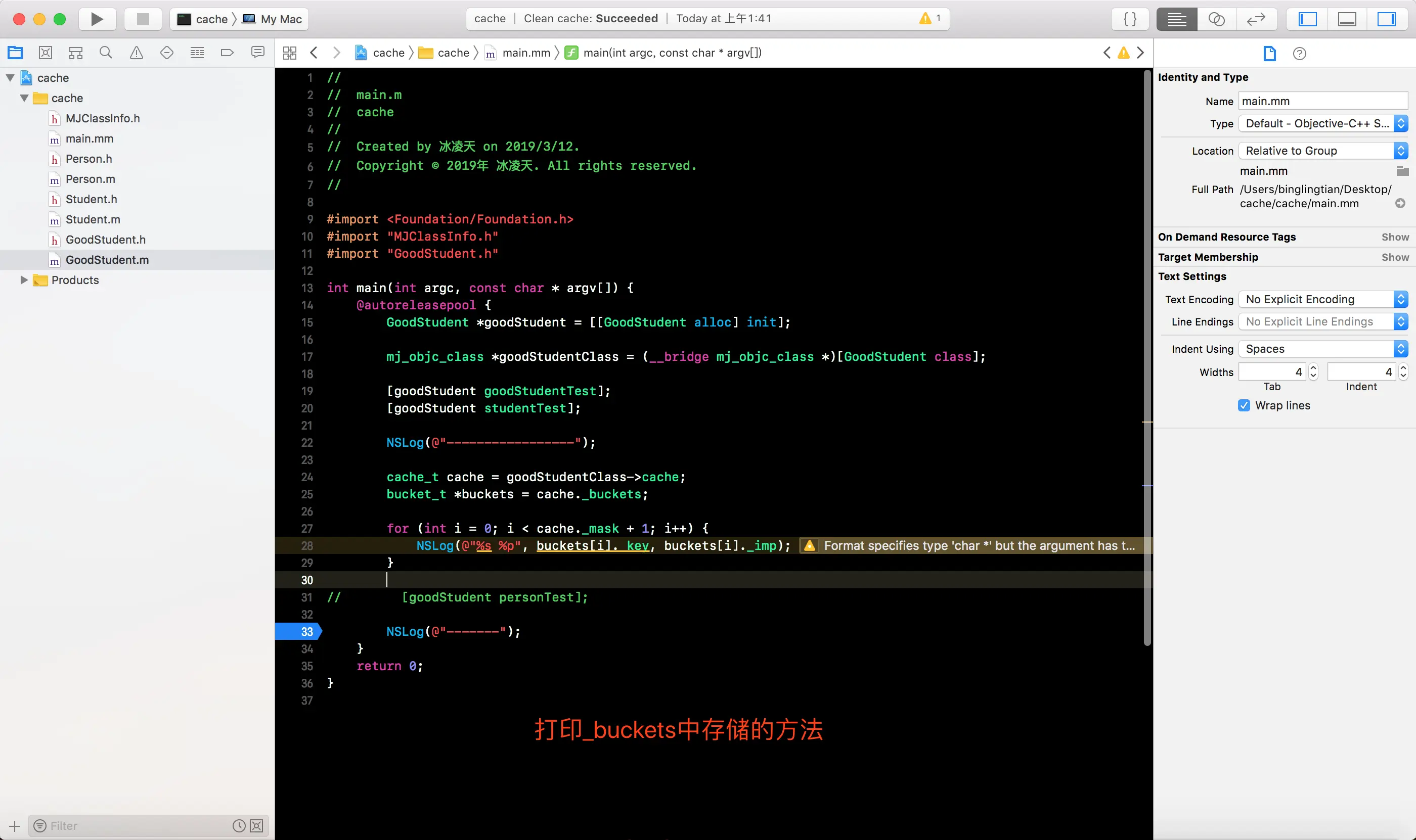Open the related items grid icon
The image size is (1416, 840).
point(289,53)
